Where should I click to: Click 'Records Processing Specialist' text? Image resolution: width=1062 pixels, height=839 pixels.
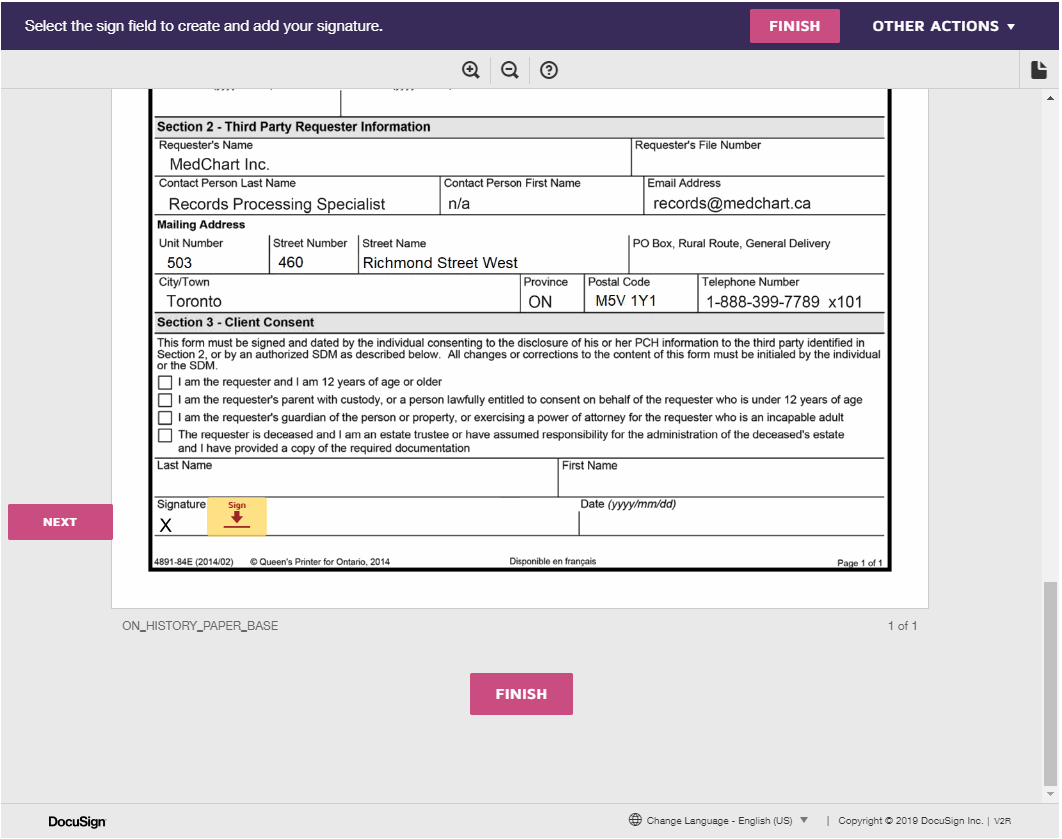pyautogui.click(x=276, y=204)
